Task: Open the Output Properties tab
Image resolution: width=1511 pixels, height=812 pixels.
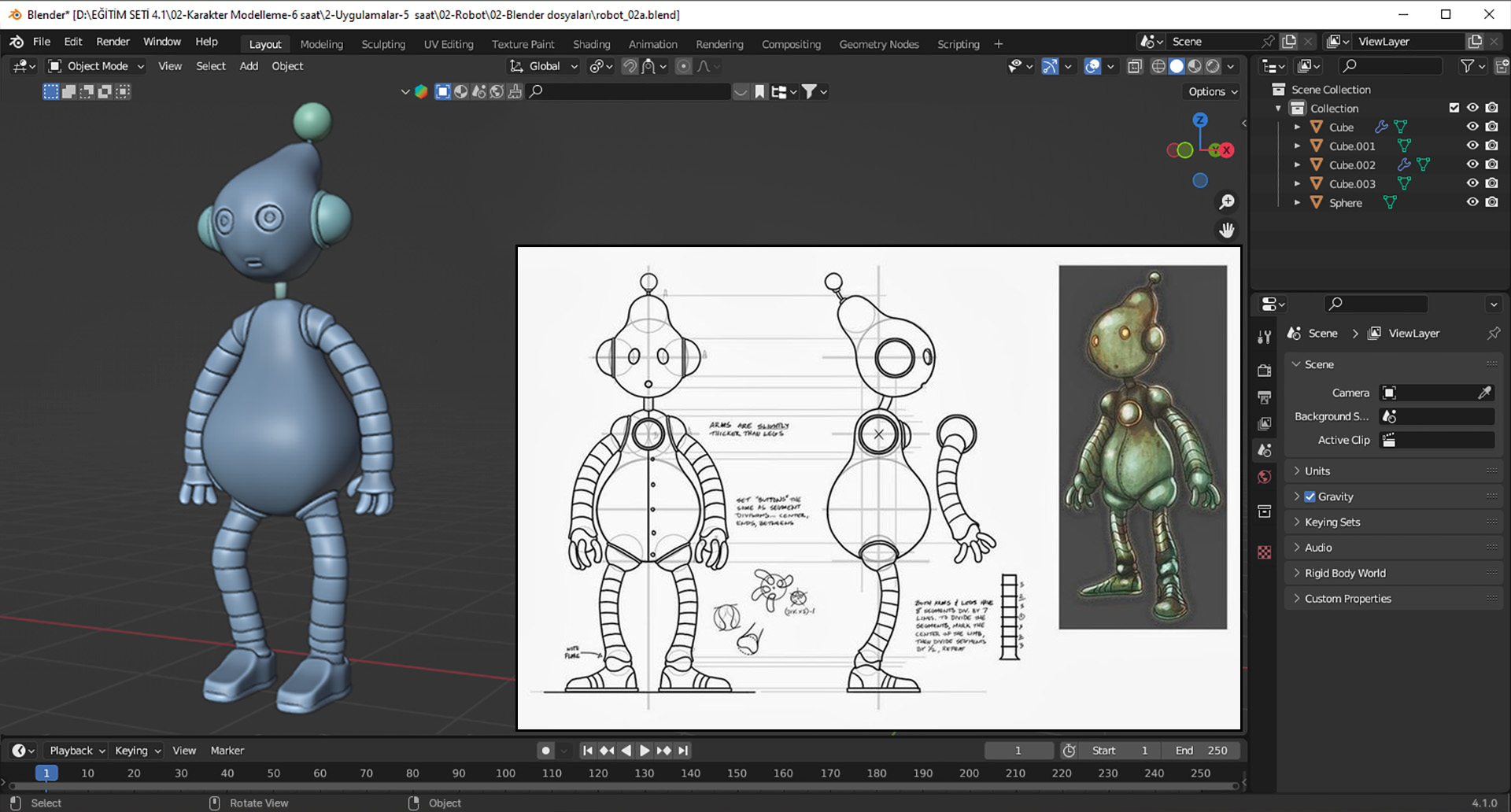Action: [1265, 397]
